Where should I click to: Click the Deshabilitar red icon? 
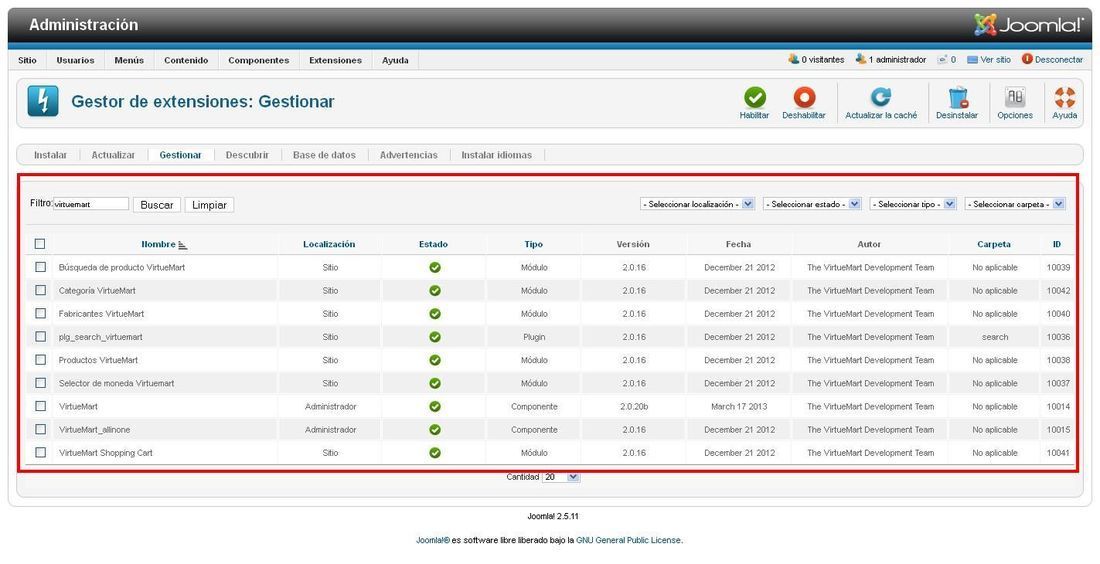pyautogui.click(x=804, y=98)
